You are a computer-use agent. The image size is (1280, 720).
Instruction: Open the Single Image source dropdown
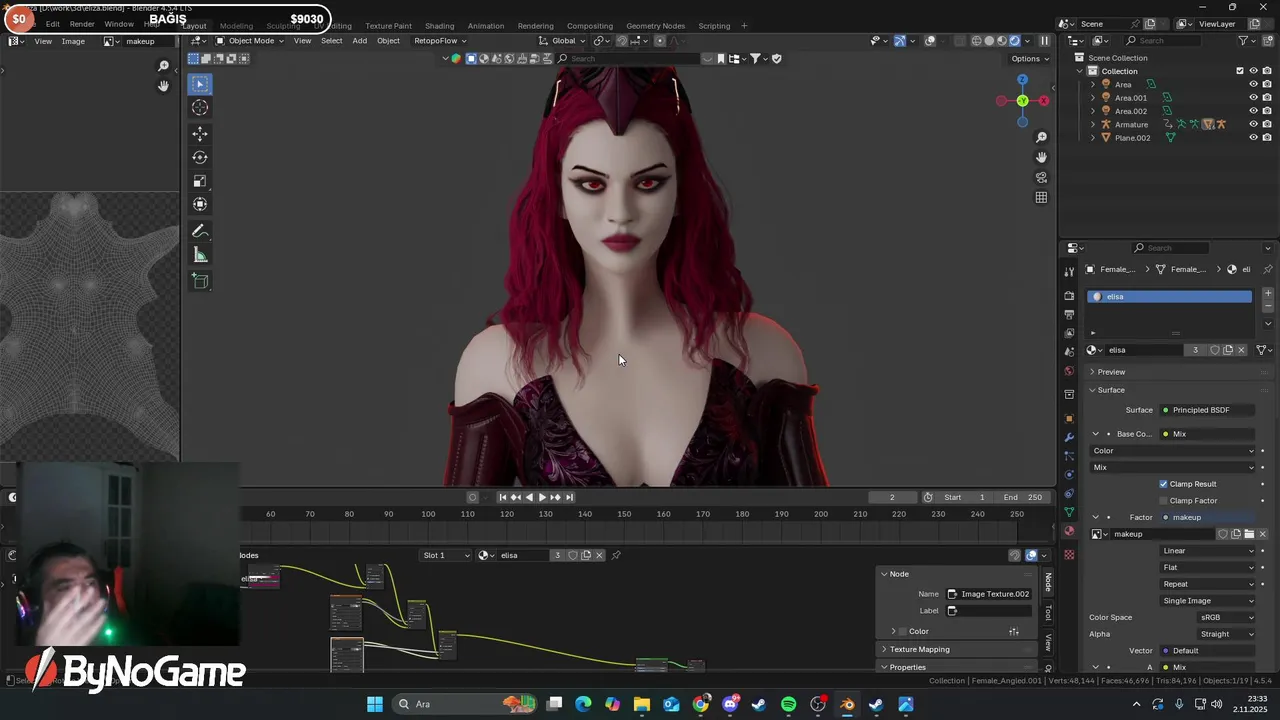(1208, 601)
